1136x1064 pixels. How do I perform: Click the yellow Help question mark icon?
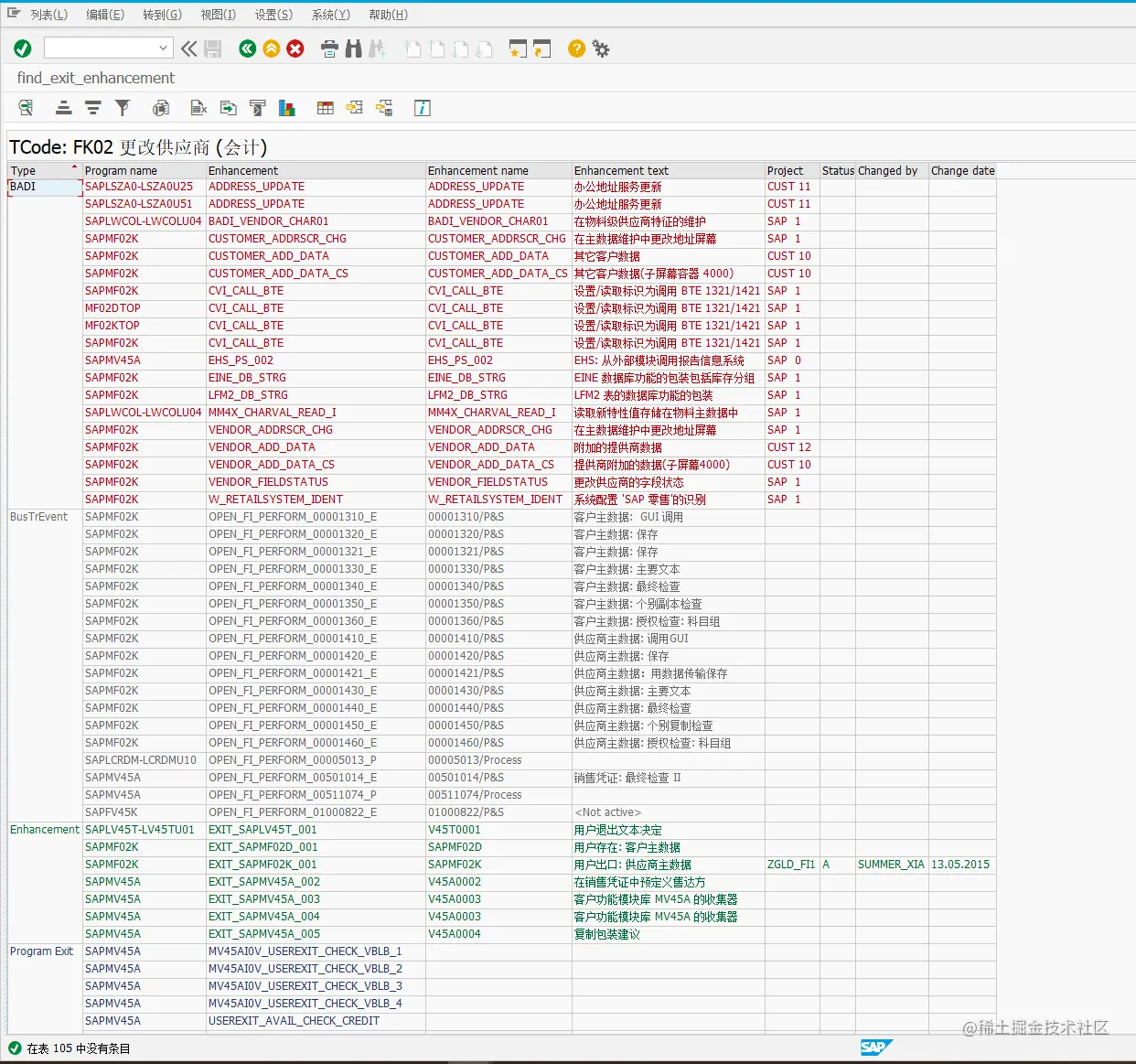pyautogui.click(x=576, y=48)
